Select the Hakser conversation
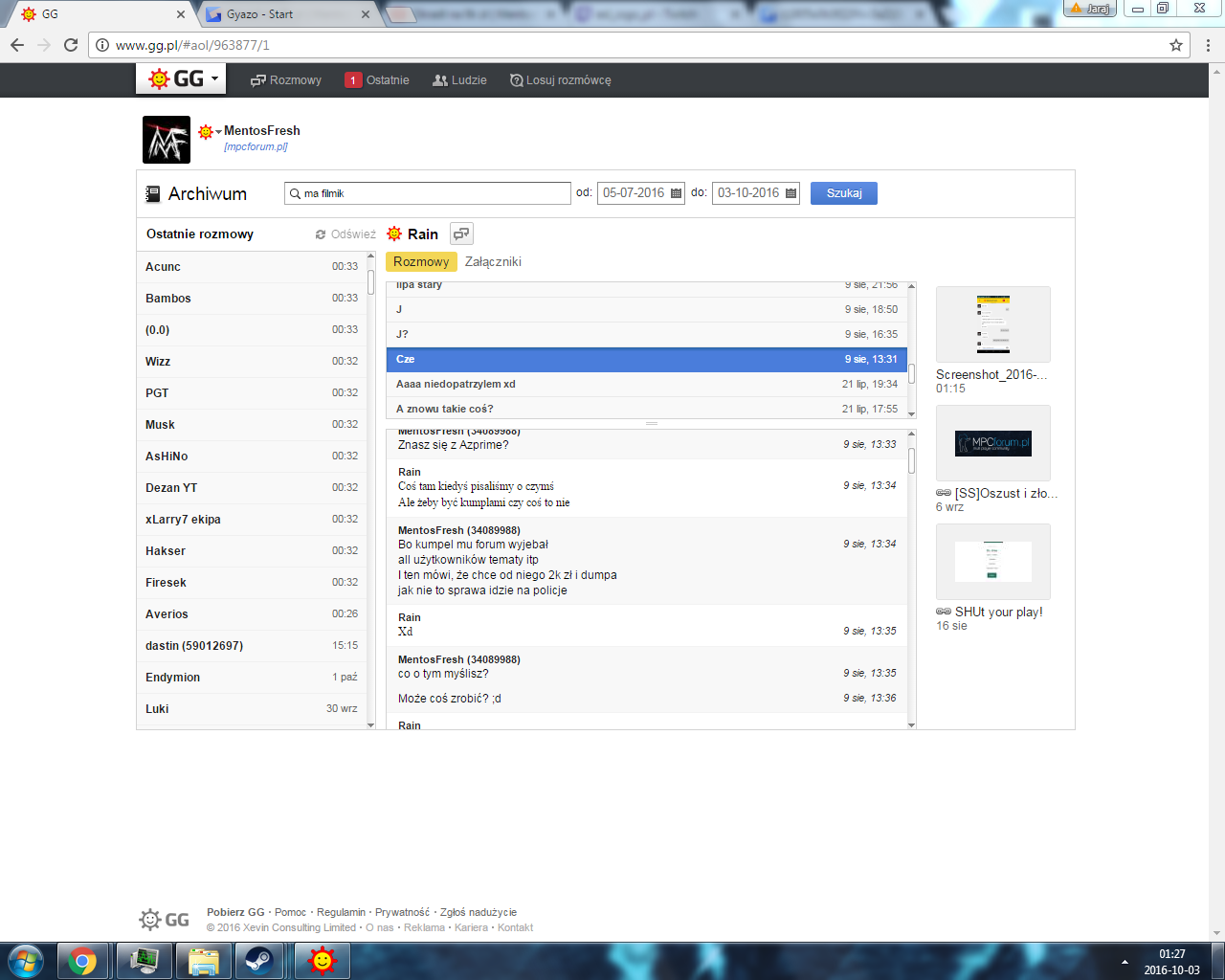1225x980 pixels. click(252, 551)
